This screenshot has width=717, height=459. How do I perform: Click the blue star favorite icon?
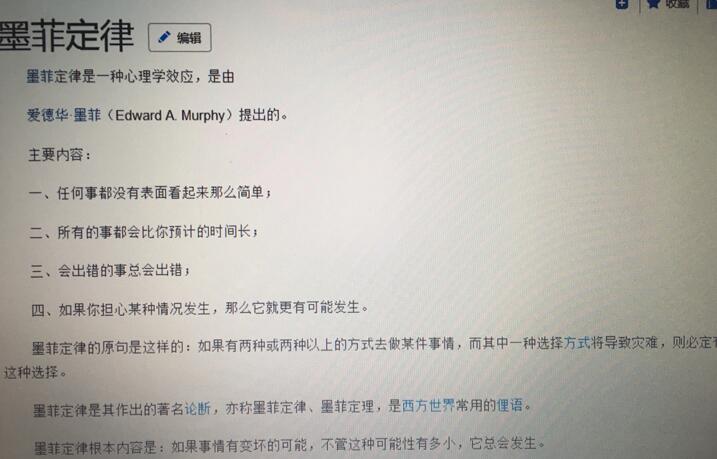[654, 4]
